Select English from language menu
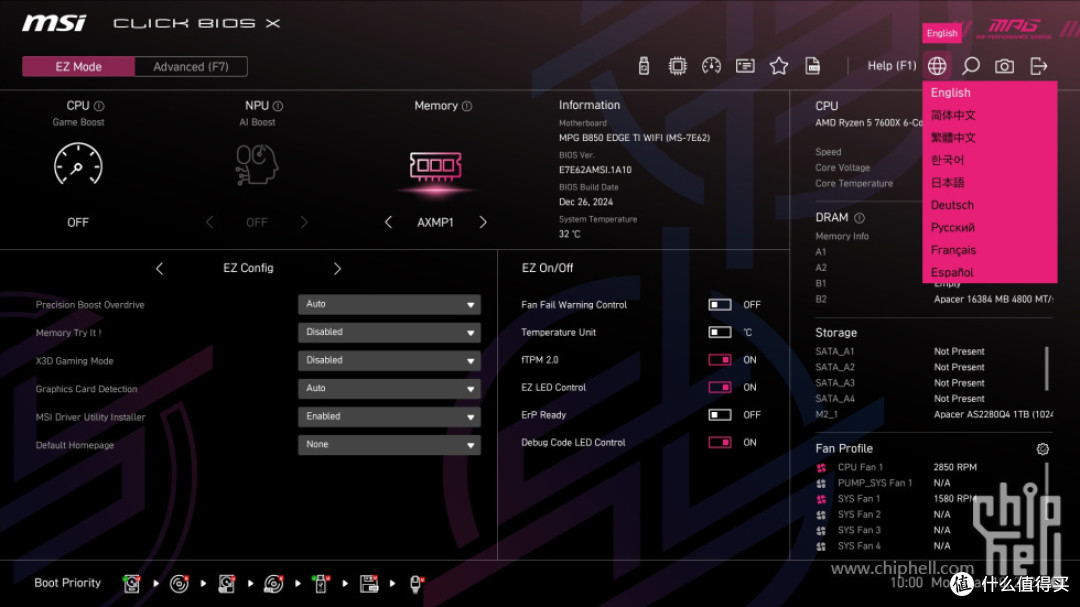Viewport: 1080px width, 607px height. point(989,93)
